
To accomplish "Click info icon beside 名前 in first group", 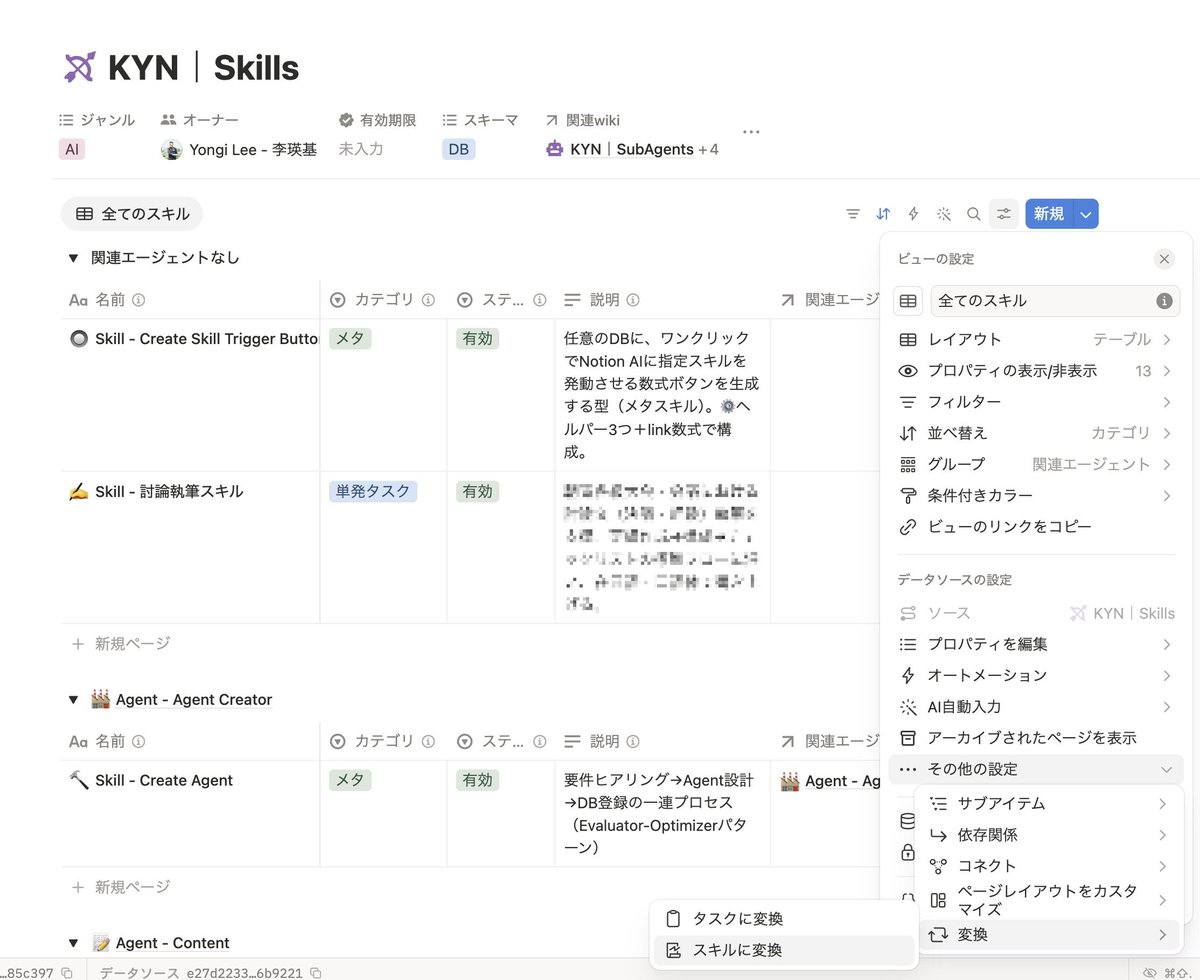I will [x=139, y=300].
